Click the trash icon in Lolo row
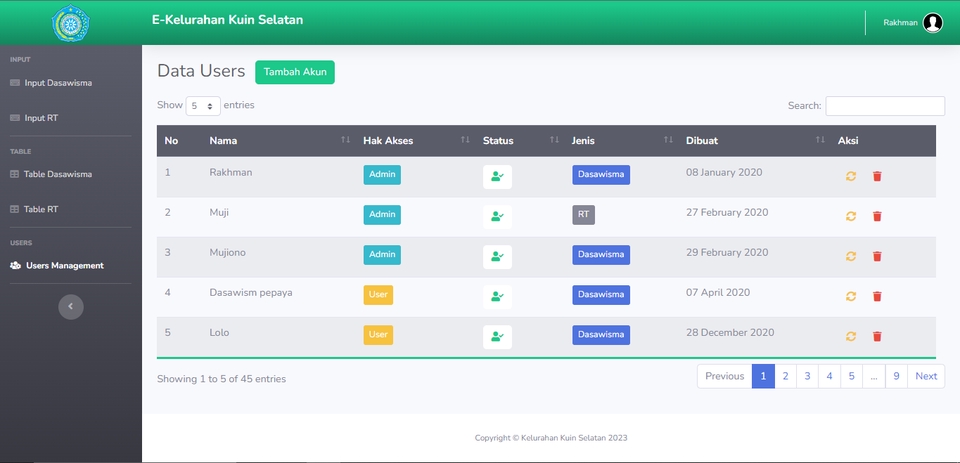This screenshot has height=463, width=960. point(877,336)
